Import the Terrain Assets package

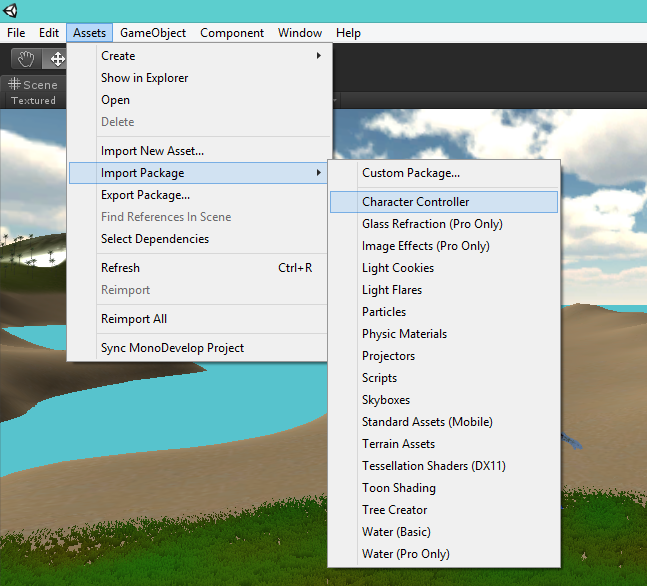pyautogui.click(x=444, y=444)
